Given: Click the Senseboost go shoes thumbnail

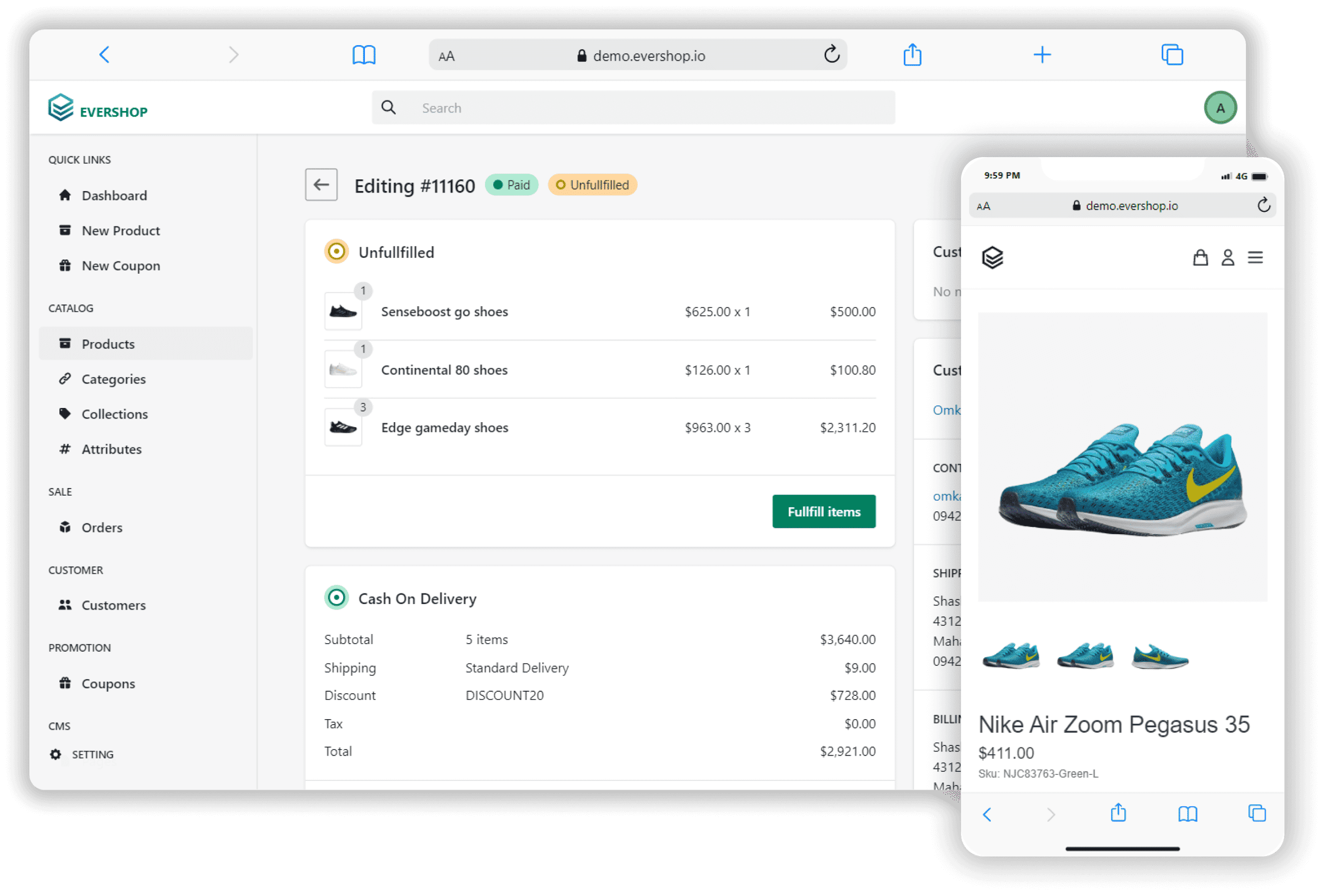Looking at the screenshot, I should tap(343, 311).
